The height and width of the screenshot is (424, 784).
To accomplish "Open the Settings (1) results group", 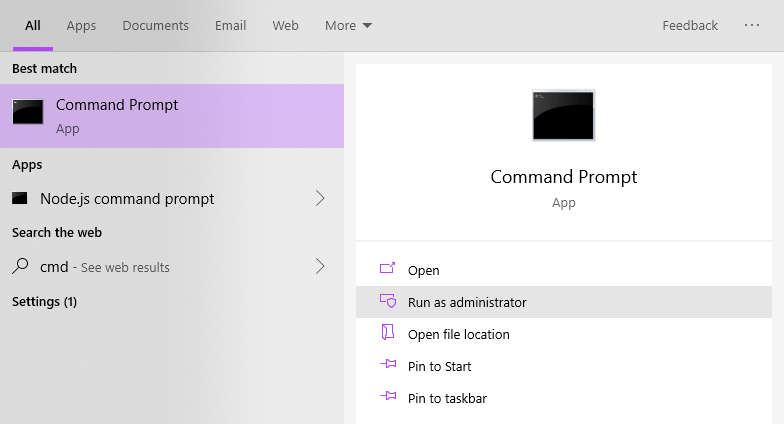I will [x=44, y=301].
